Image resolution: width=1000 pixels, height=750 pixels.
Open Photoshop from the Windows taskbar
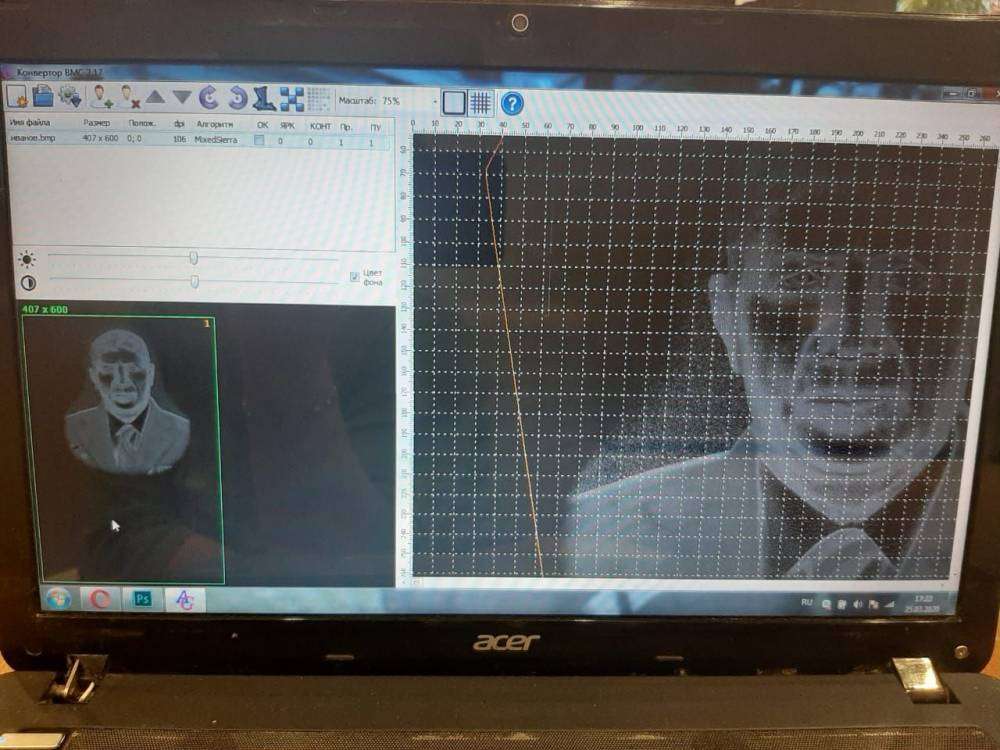pyautogui.click(x=142, y=598)
